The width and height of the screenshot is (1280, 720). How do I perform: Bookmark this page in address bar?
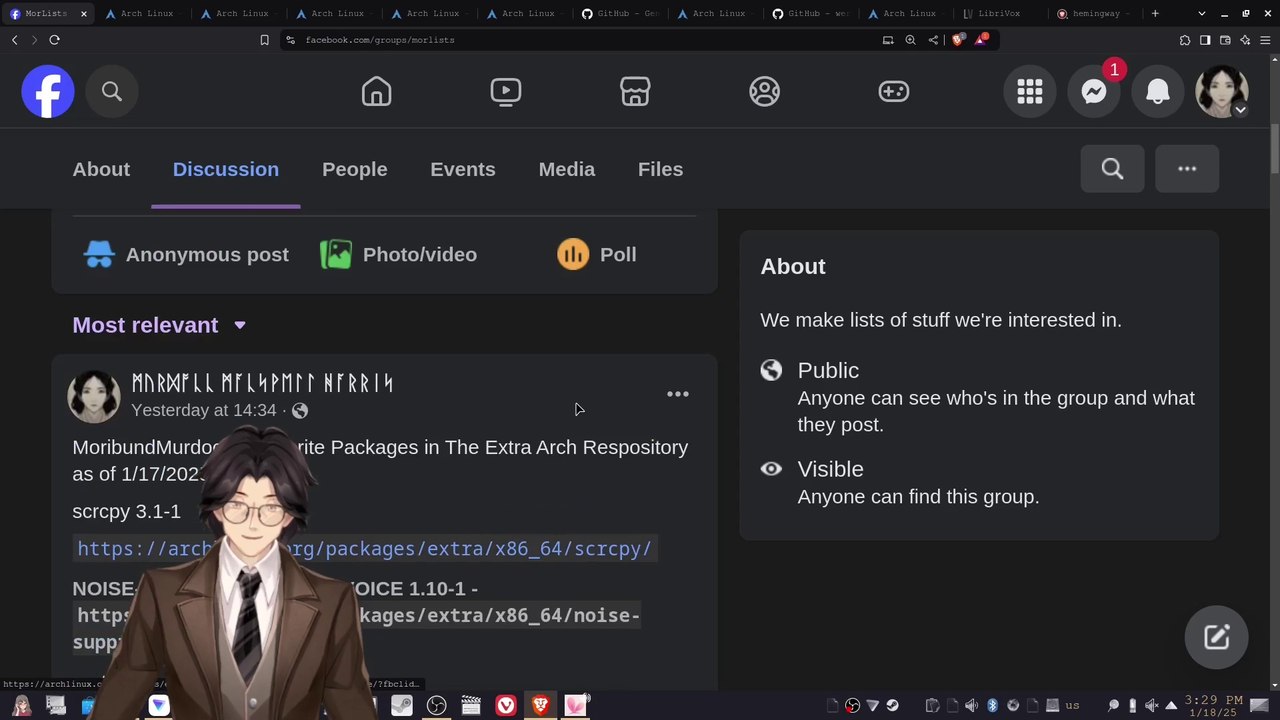tap(264, 40)
